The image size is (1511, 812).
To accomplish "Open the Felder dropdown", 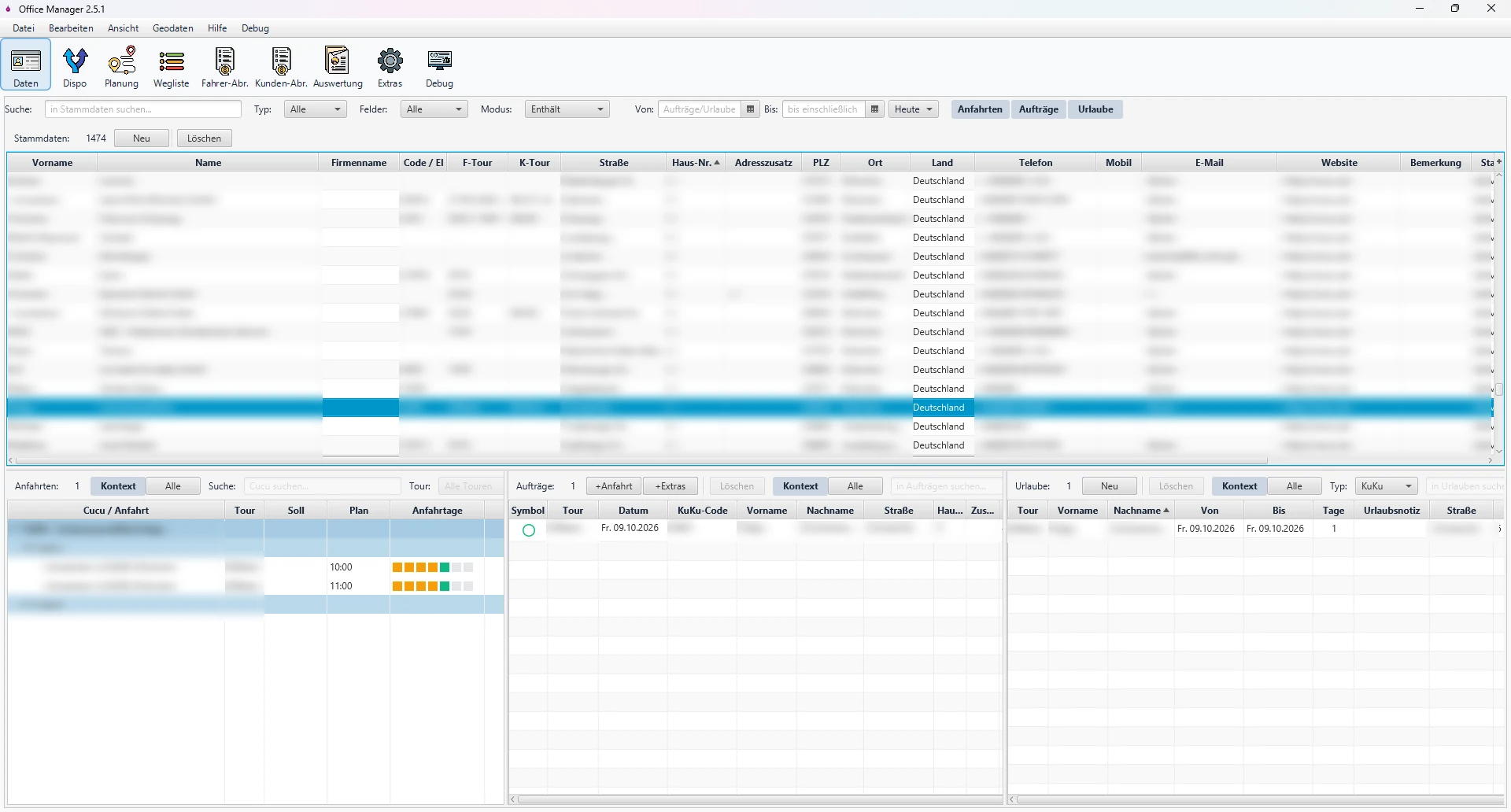I will 434,109.
